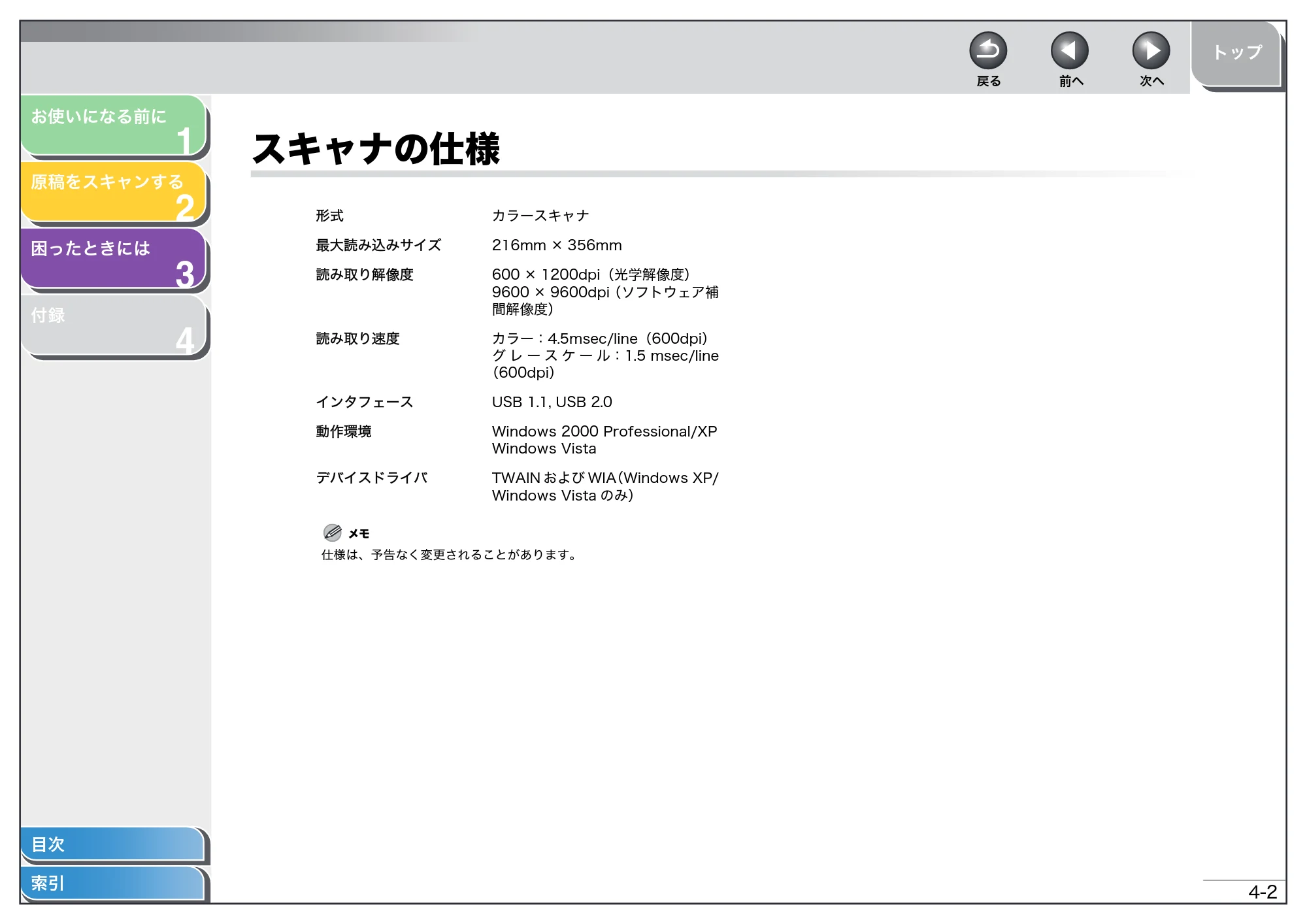Click Windows 2000 Professional/XP text

(x=604, y=431)
